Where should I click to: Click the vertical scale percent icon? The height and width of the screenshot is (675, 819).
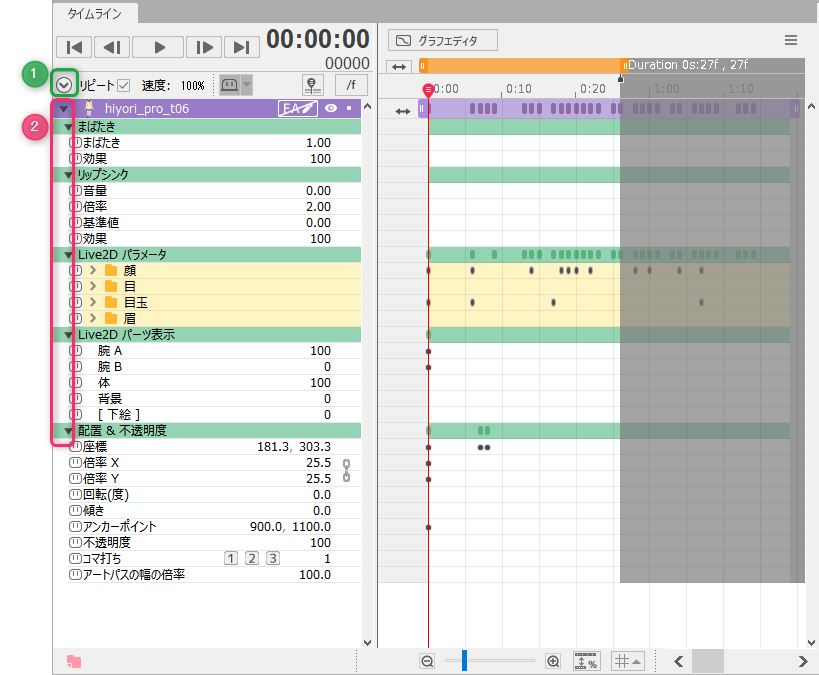tap(587, 661)
